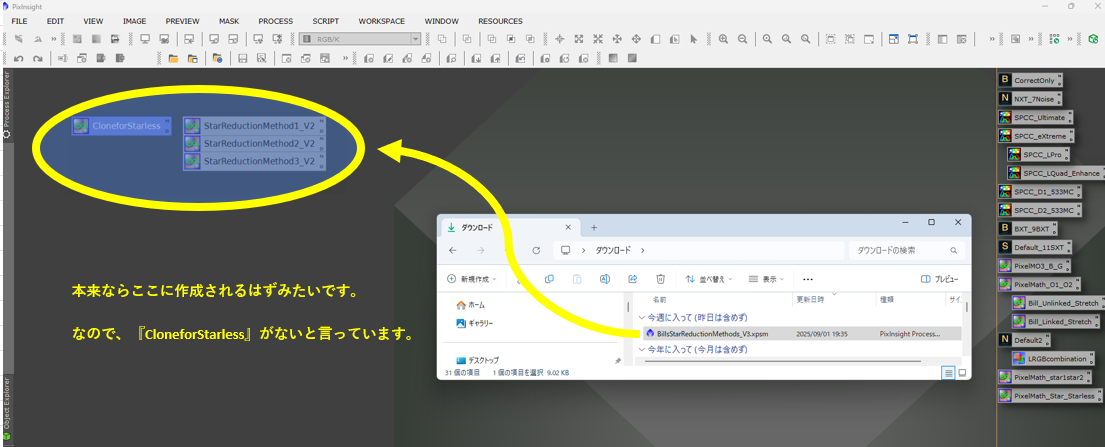
Task: Click the ダウンロードの検索 search field
Action: tap(906, 250)
